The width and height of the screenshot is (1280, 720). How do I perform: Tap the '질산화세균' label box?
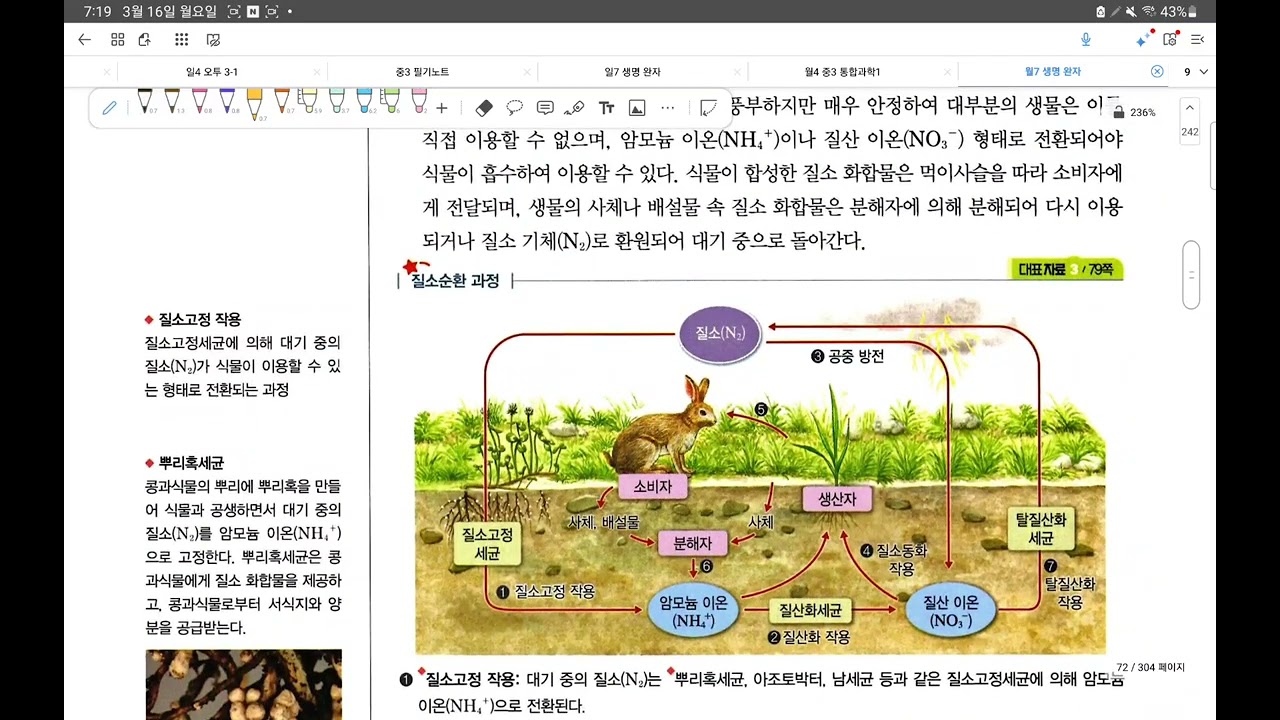coord(810,610)
